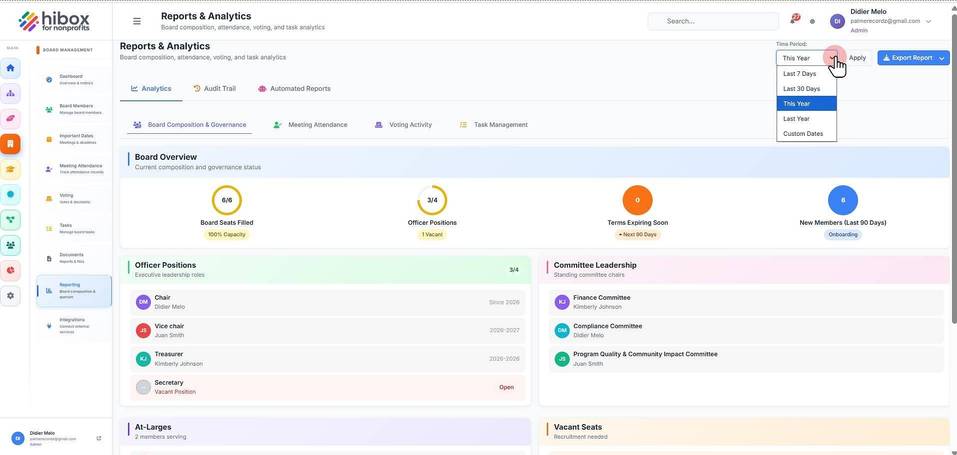The width and height of the screenshot is (957, 455).
Task: Click the pink icon in left rail
Action: point(10,118)
